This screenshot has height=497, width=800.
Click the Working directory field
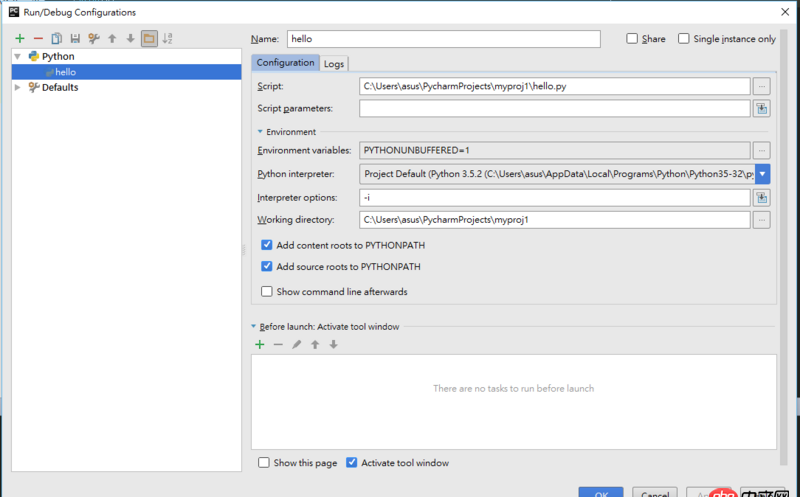(555, 220)
